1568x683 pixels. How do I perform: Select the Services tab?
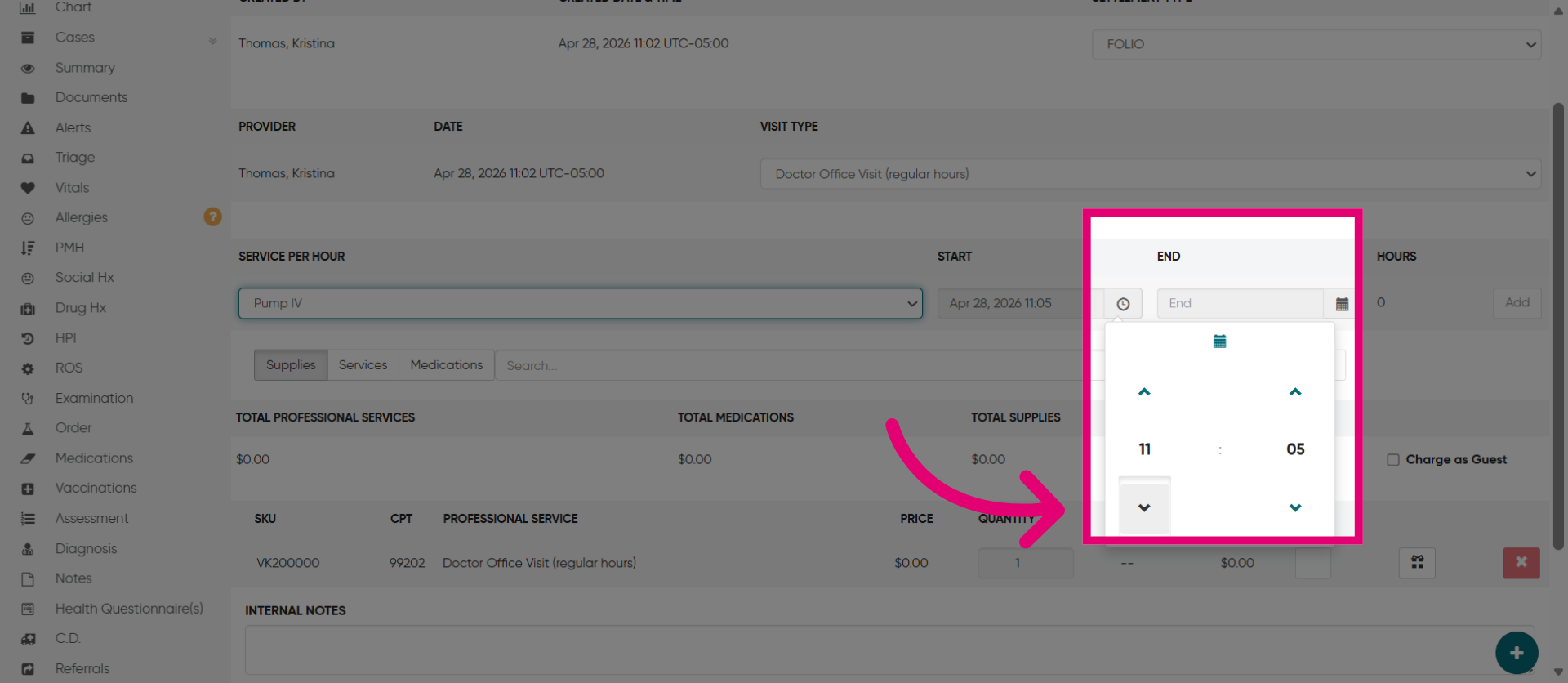[x=363, y=365]
